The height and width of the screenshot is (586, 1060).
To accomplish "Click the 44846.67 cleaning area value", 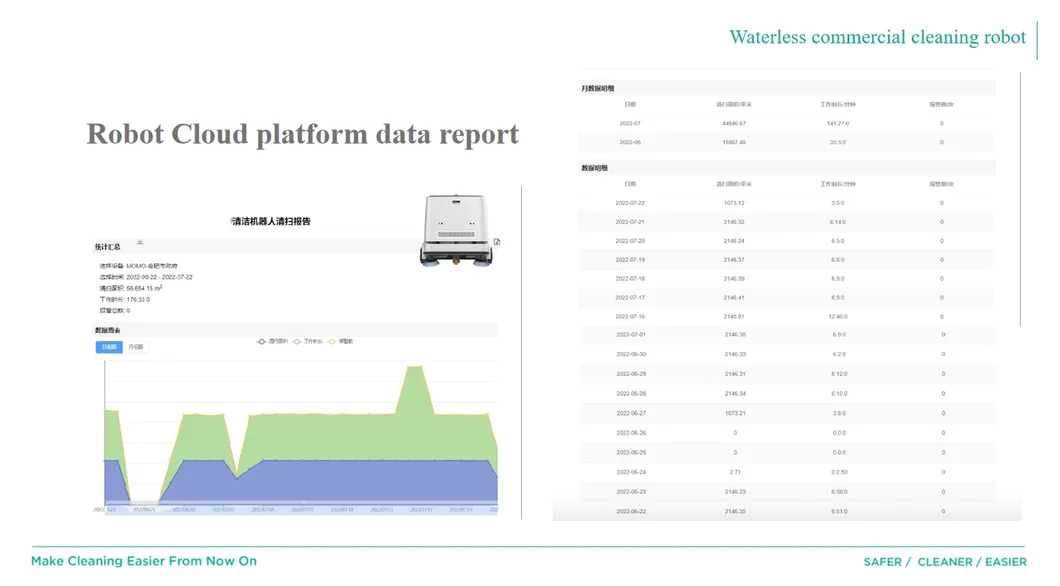I will [x=734, y=123].
